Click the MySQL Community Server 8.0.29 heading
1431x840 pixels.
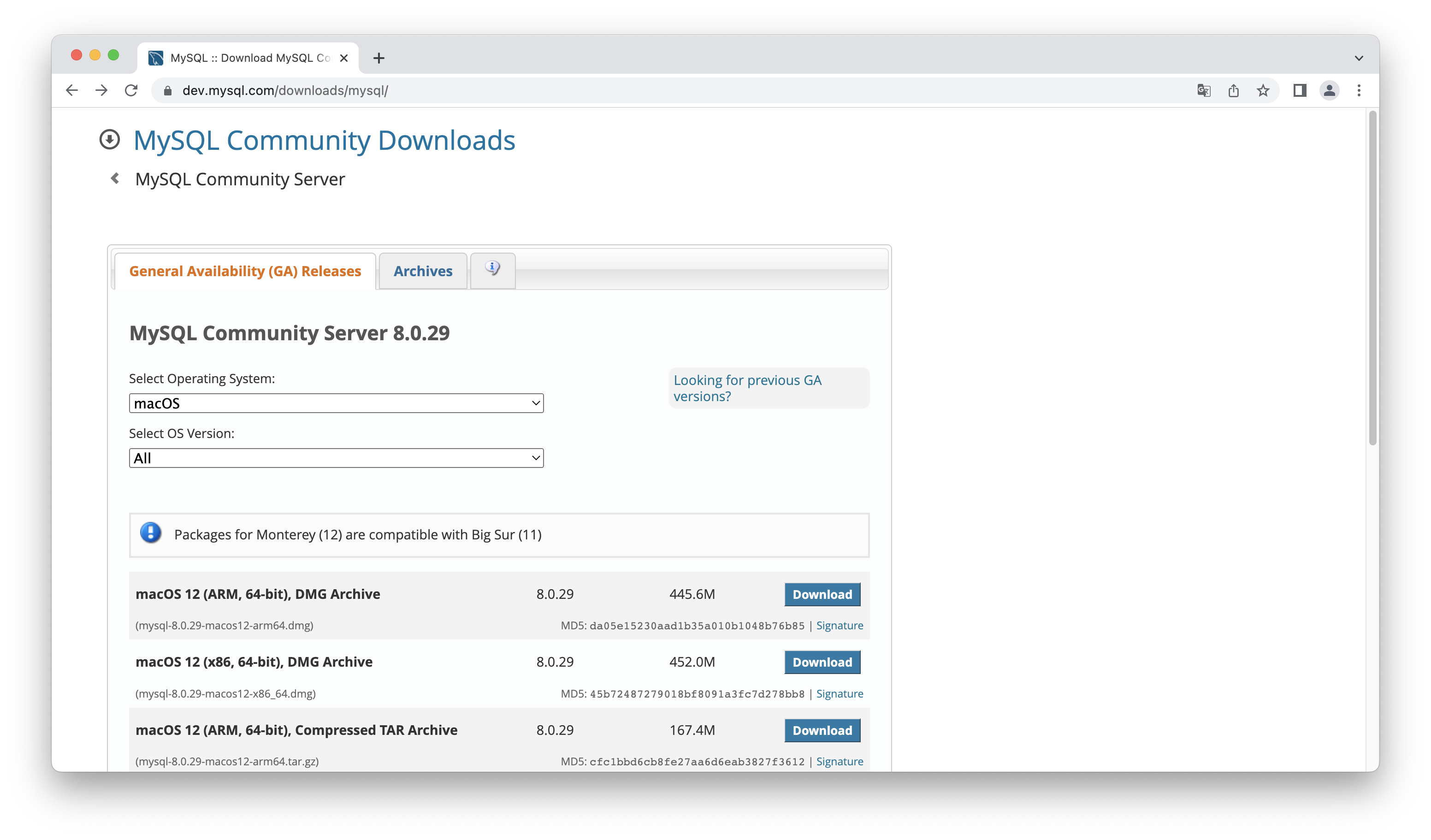pyautogui.click(x=290, y=333)
